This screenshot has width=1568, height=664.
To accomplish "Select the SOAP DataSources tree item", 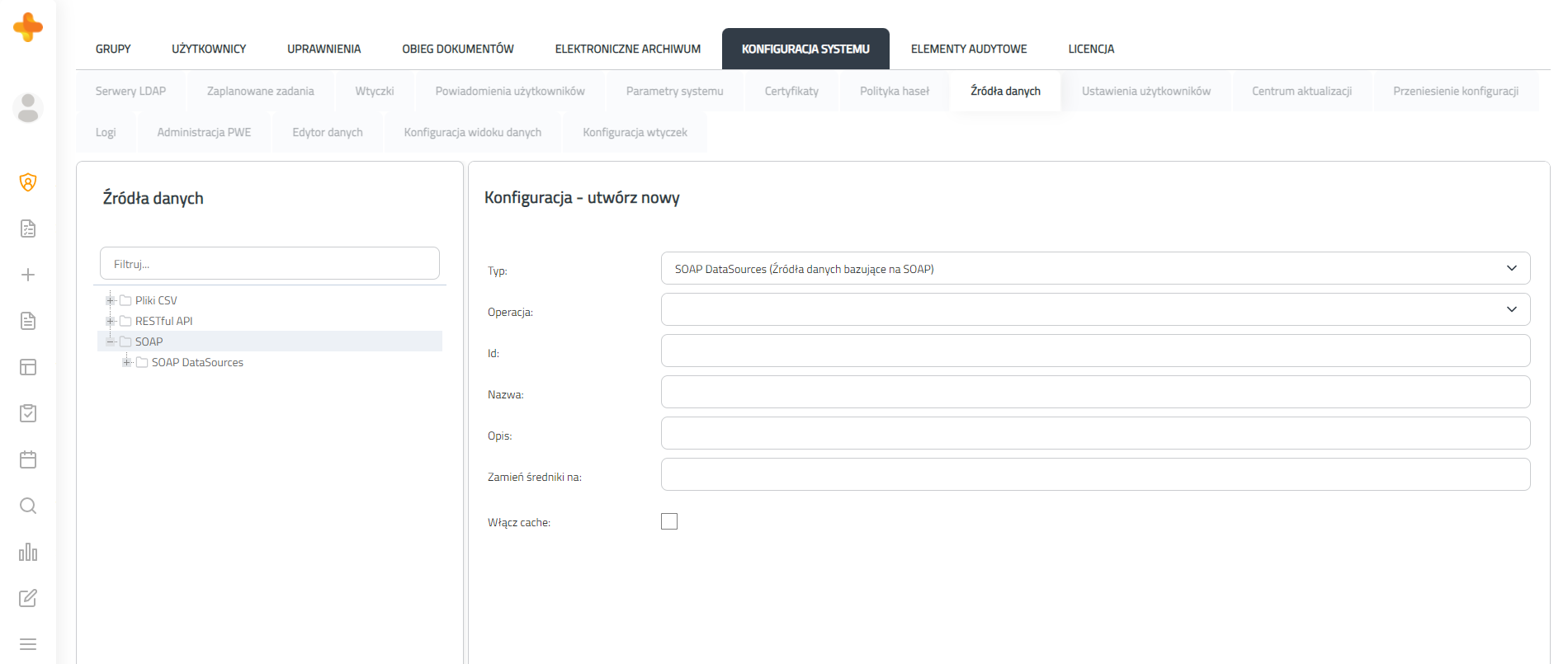I will click(x=197, y=362).
